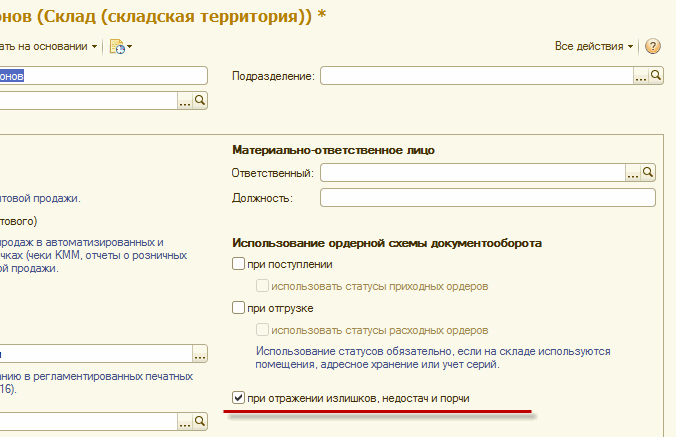676x437 pixels.
Task: Expand the 'Все действия' dropdown menu
Action: point(596,46)
